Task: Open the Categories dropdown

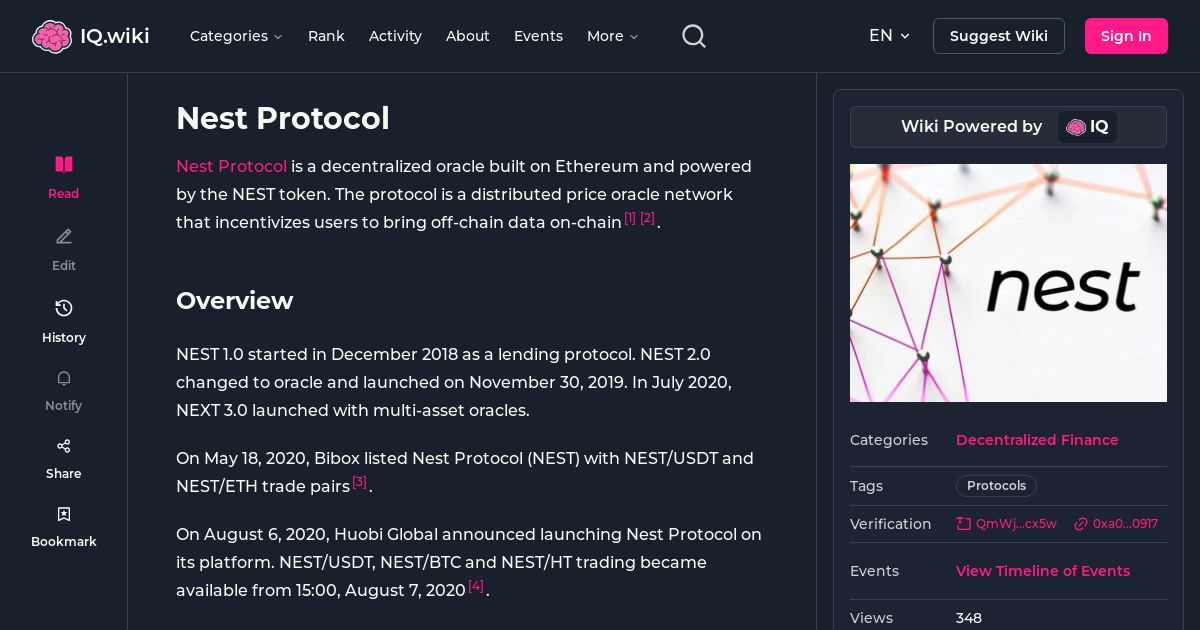Action: pos(236,36)
